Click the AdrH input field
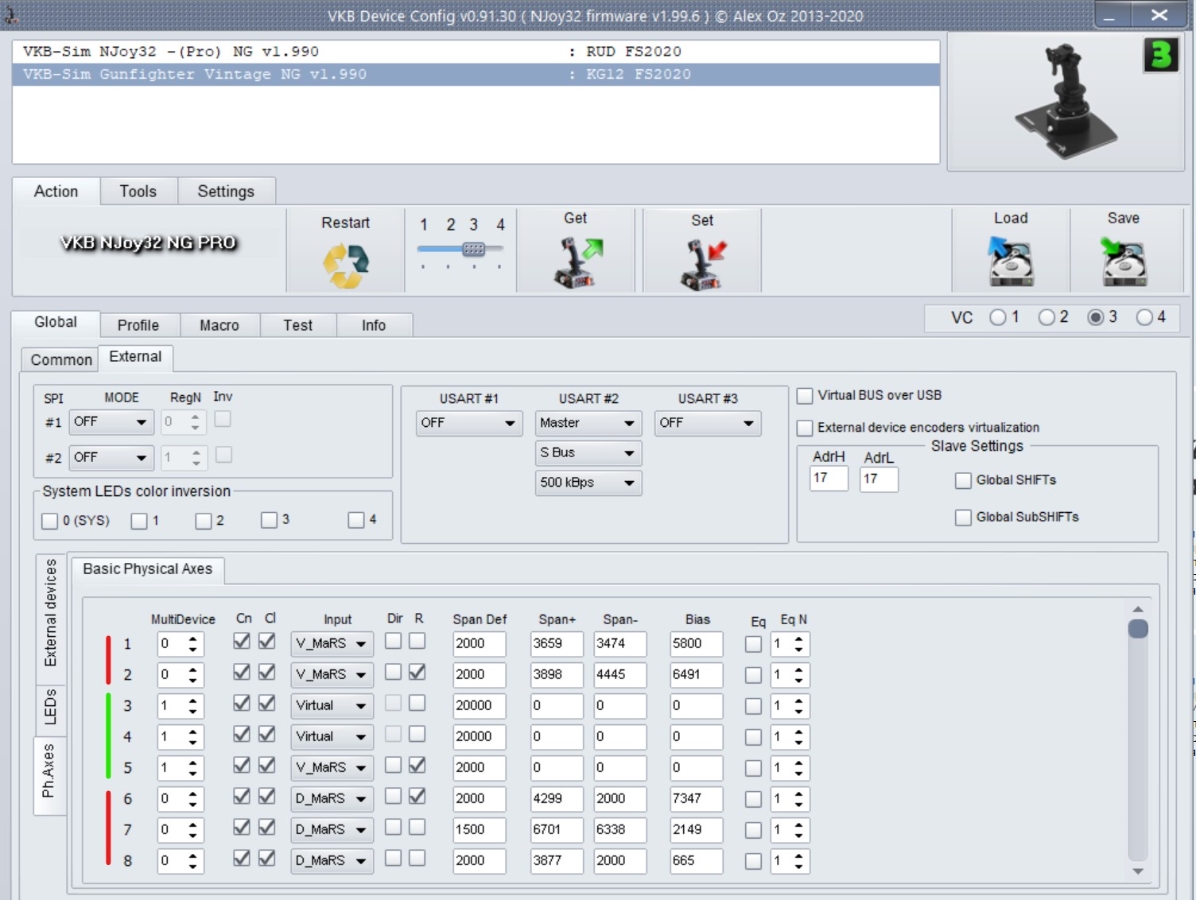The width and height of the screenshot is (1196, 900). pyautogui.click(x=828, y=479)
